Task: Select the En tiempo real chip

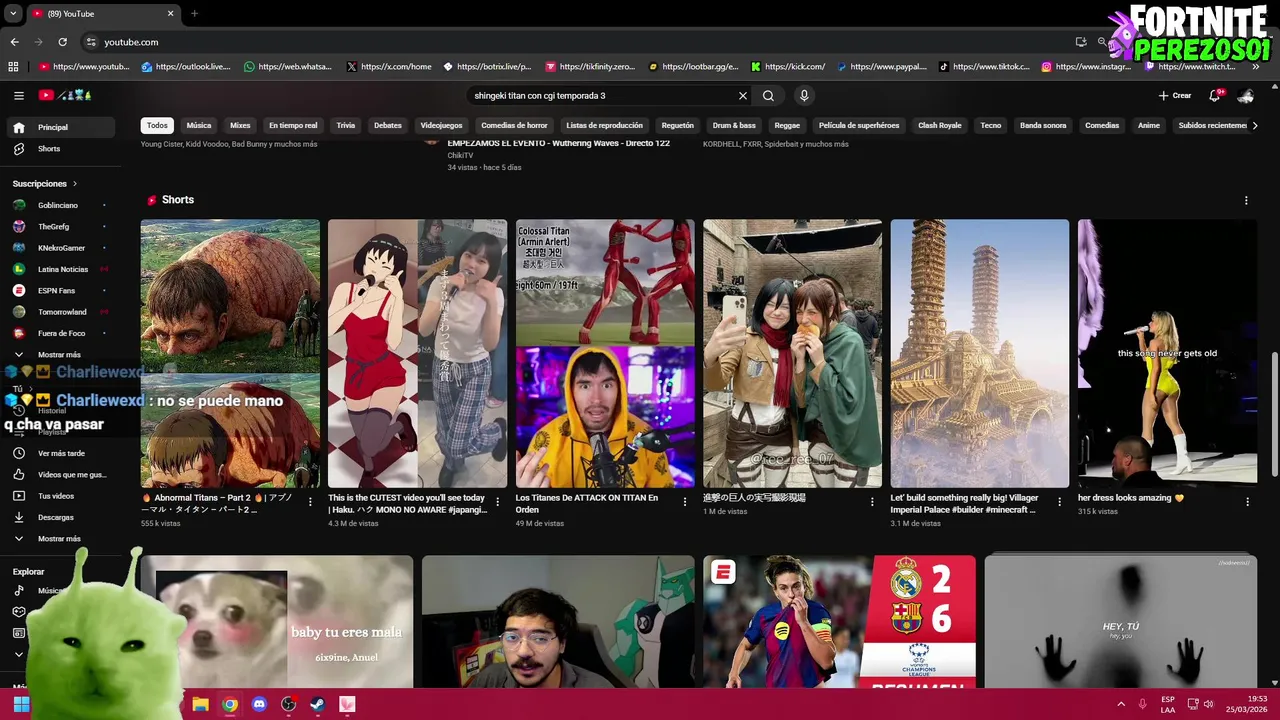Action: click(293, 126)
